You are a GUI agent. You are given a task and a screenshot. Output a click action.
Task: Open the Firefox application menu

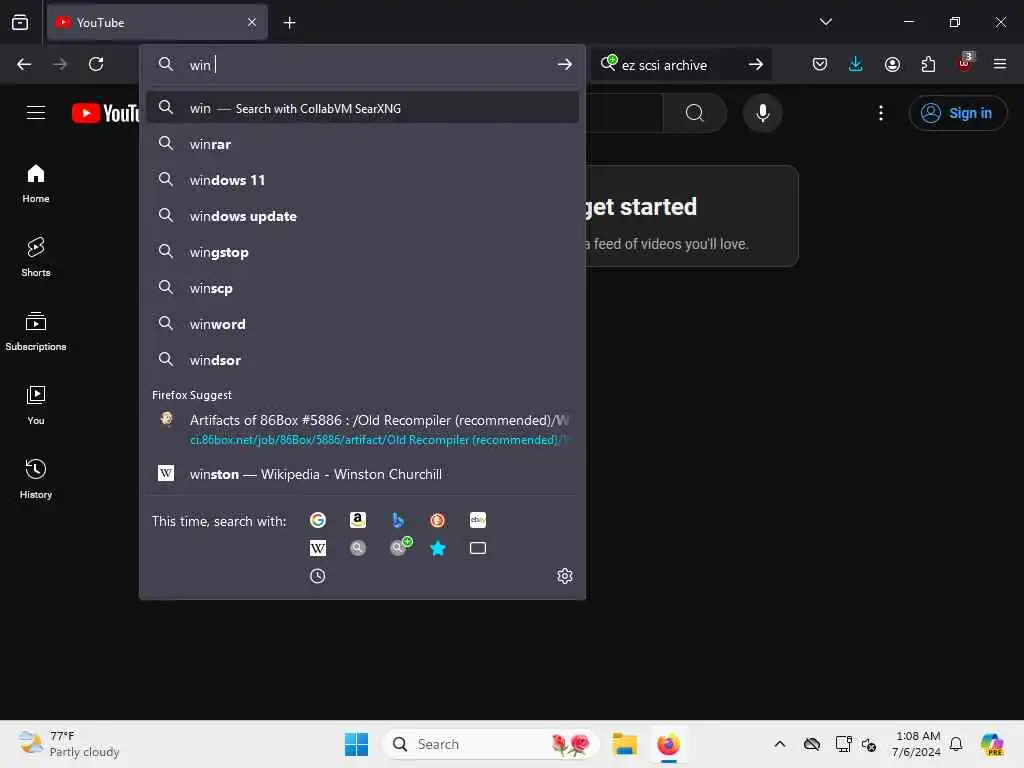pos(1000,64)
